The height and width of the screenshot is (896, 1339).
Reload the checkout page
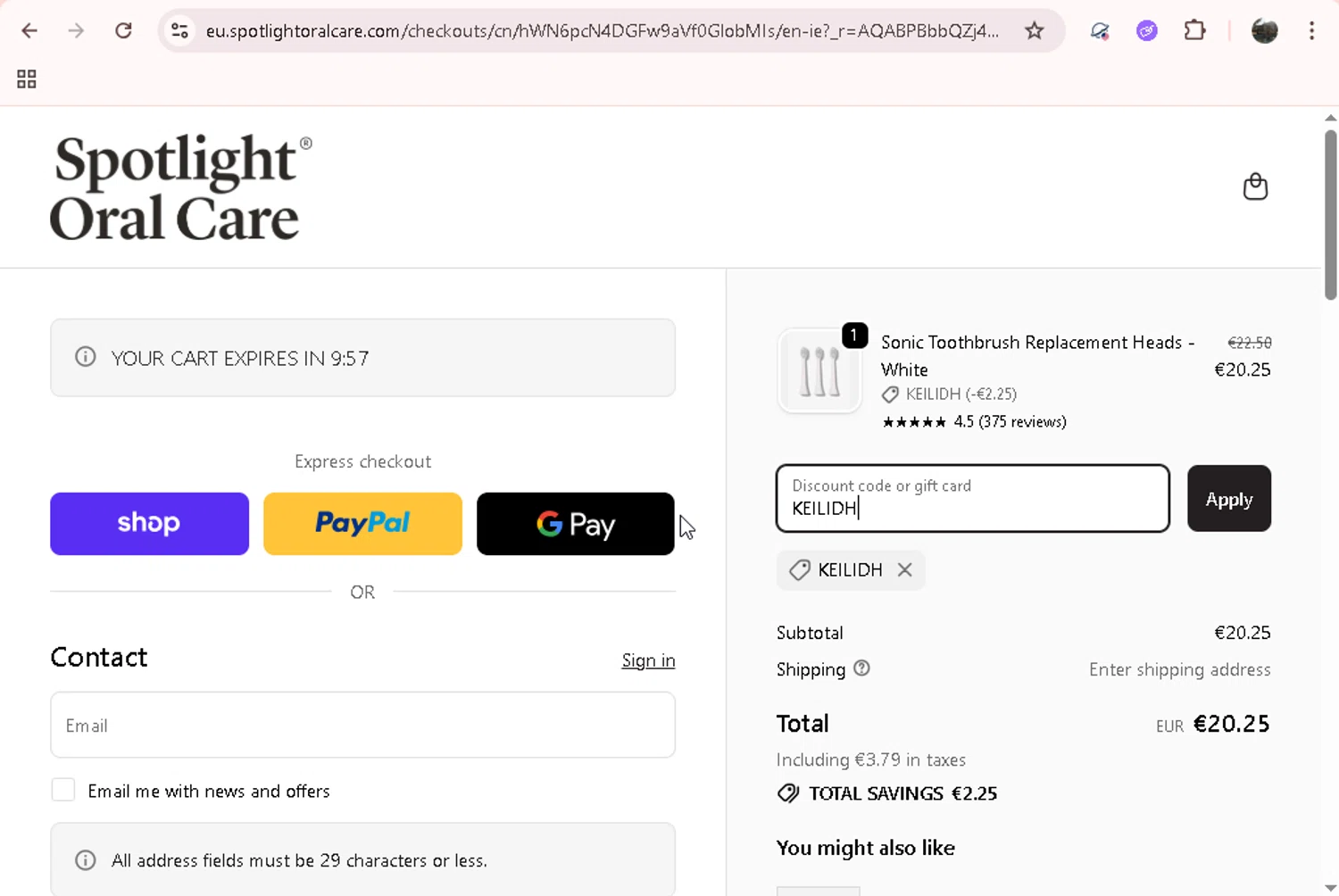coord(123,31)
